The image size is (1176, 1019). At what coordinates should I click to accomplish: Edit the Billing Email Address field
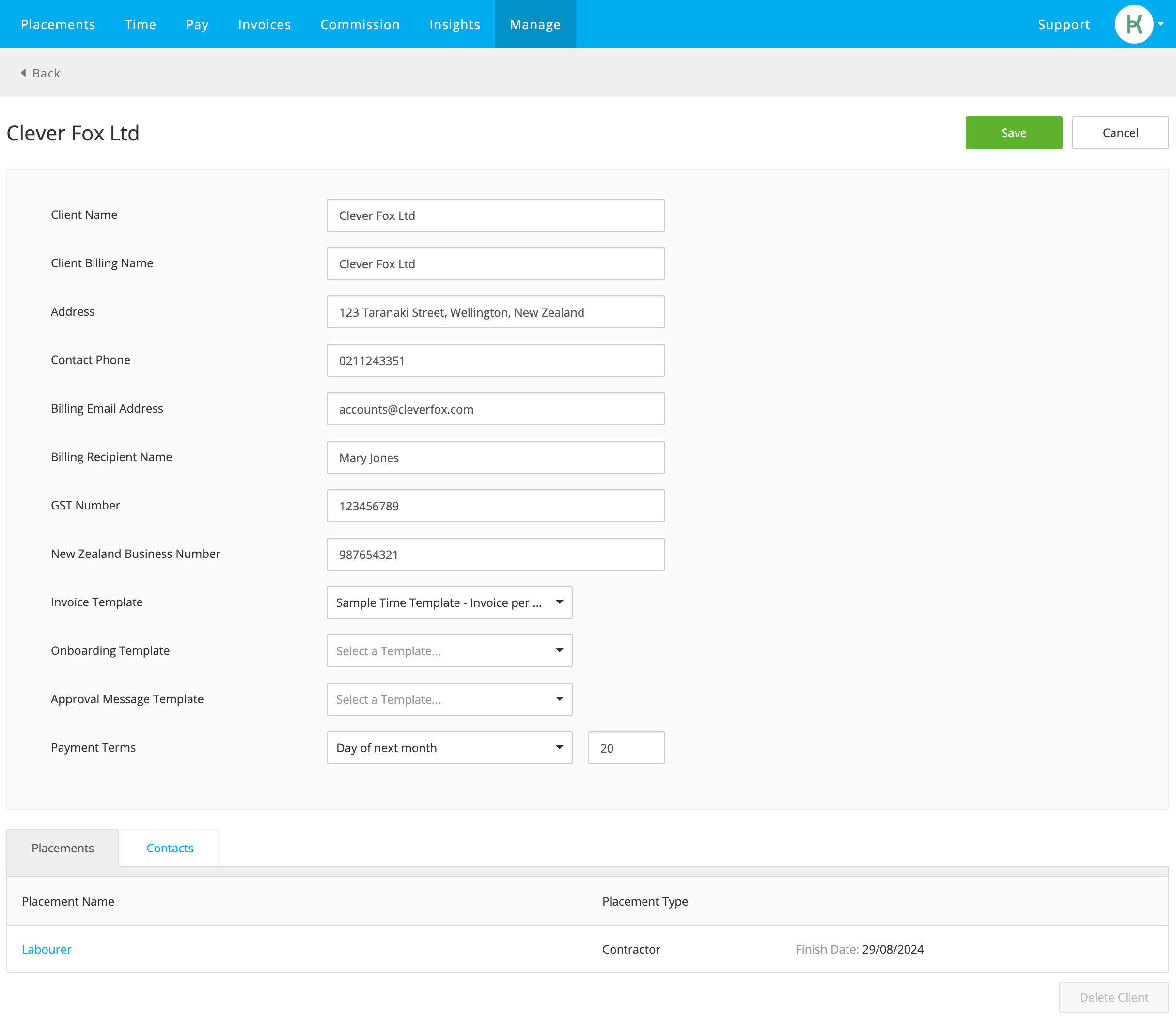(x=496, y=408)
